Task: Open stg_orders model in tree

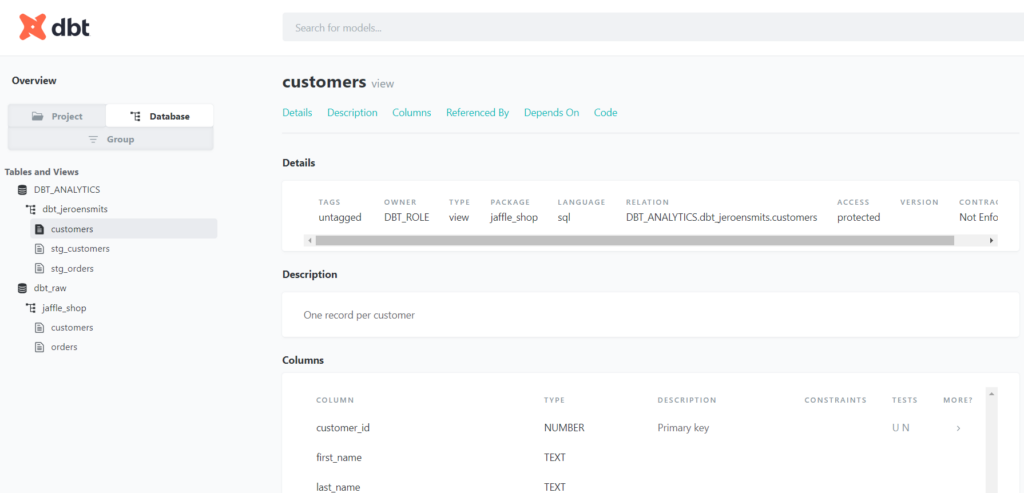Action: tap(72, 268)
